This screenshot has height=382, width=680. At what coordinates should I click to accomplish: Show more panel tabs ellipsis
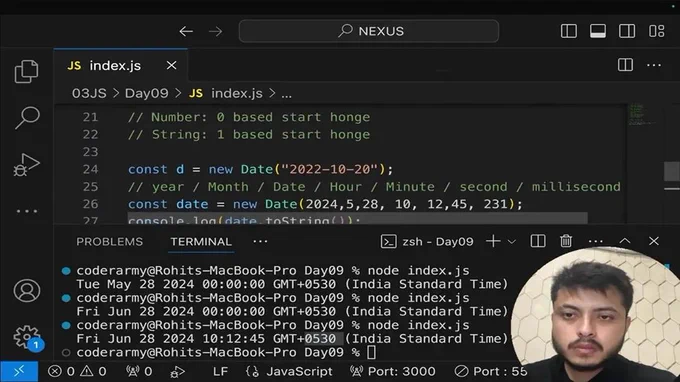pos(260,242)
